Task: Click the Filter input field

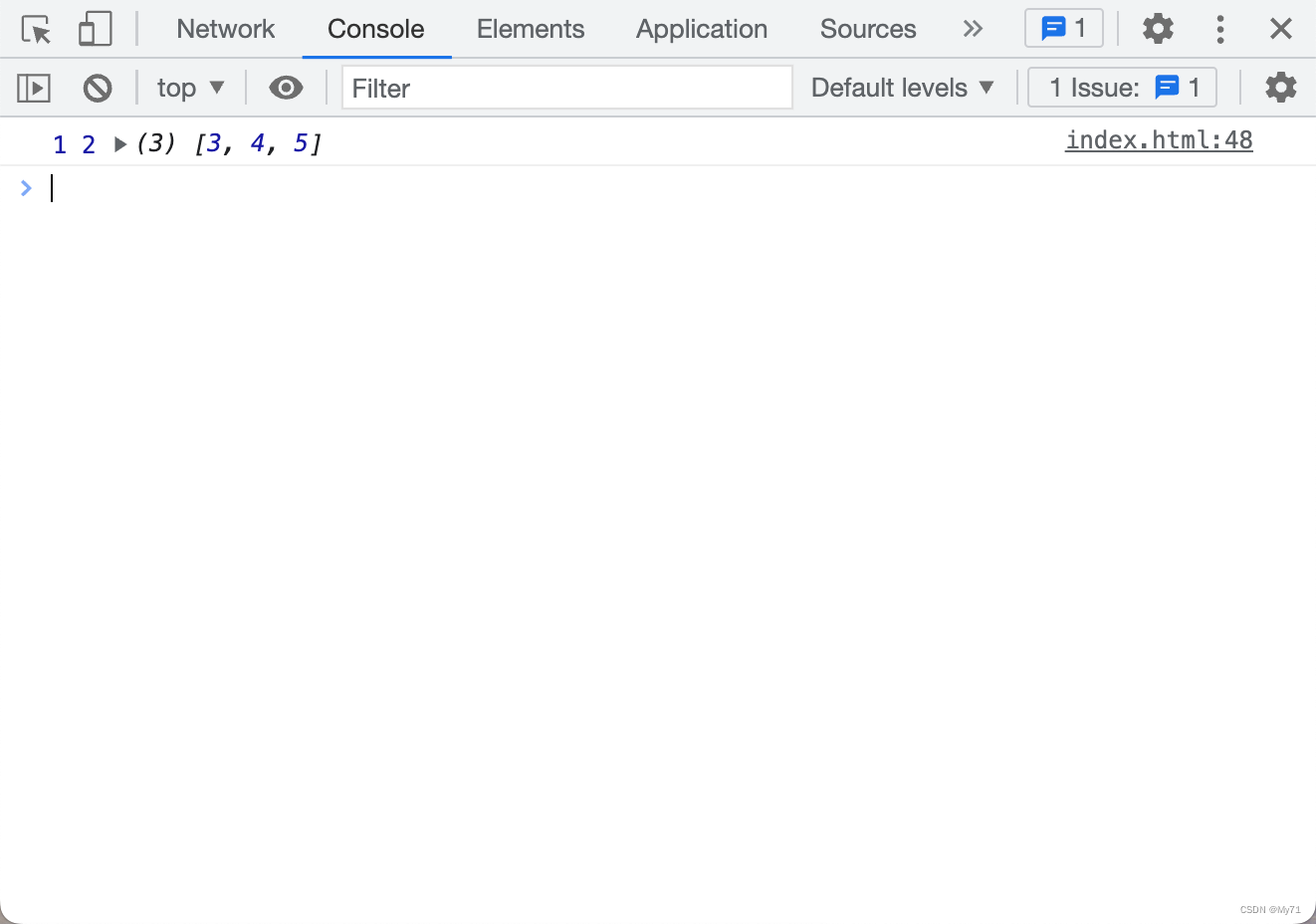Action: [566, 89]
